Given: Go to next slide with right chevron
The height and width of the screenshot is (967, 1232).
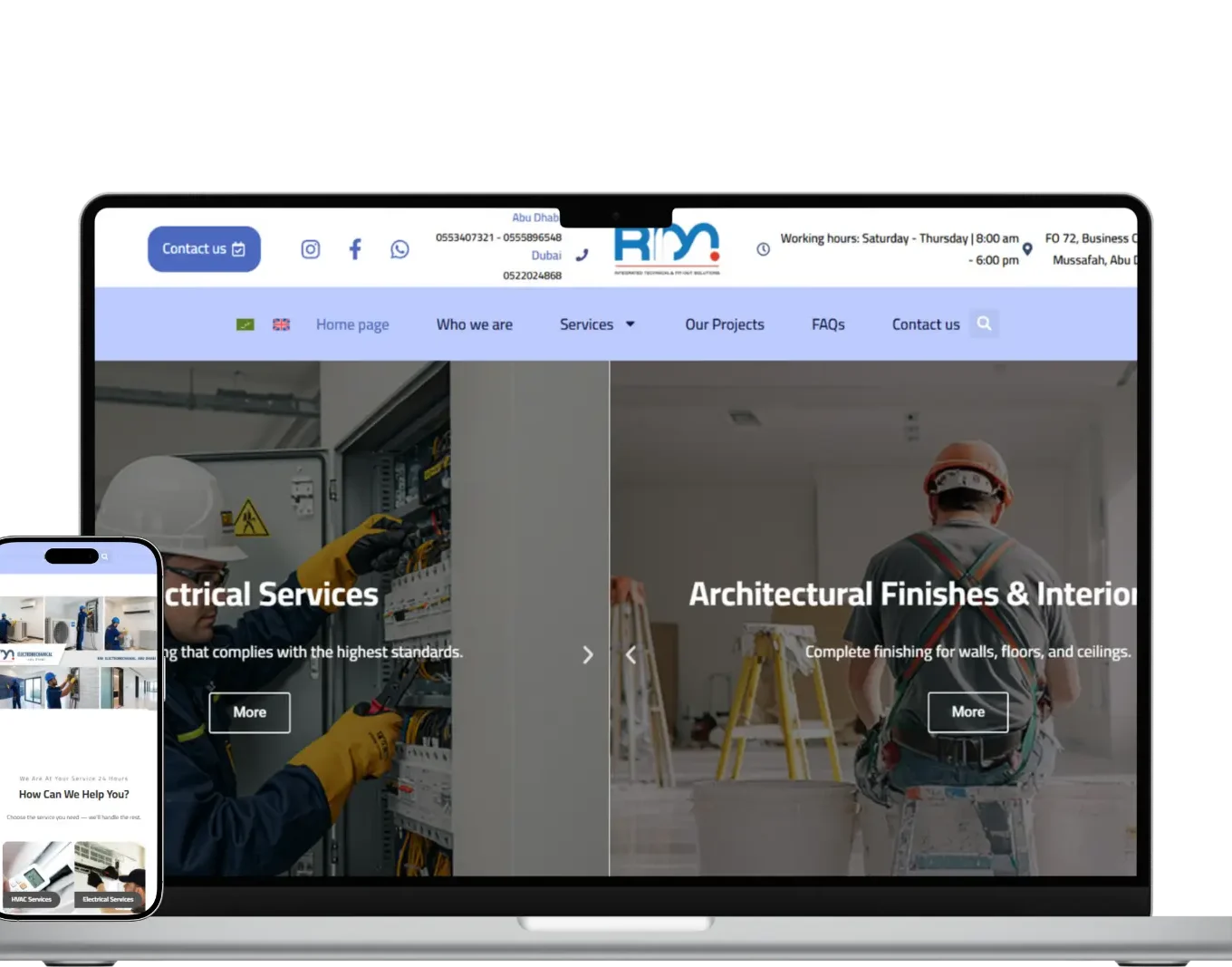Looking at the screenshot, I should coord(588,654).
